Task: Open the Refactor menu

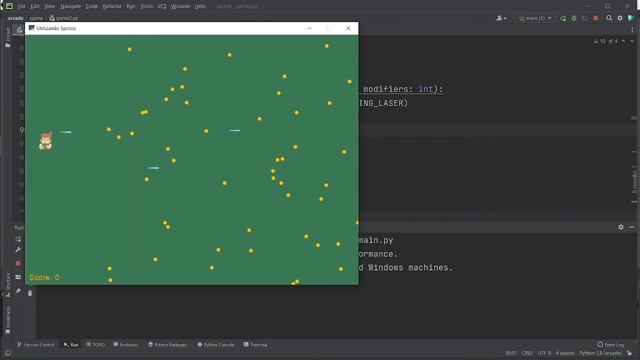Action: (x=112, y=7)
